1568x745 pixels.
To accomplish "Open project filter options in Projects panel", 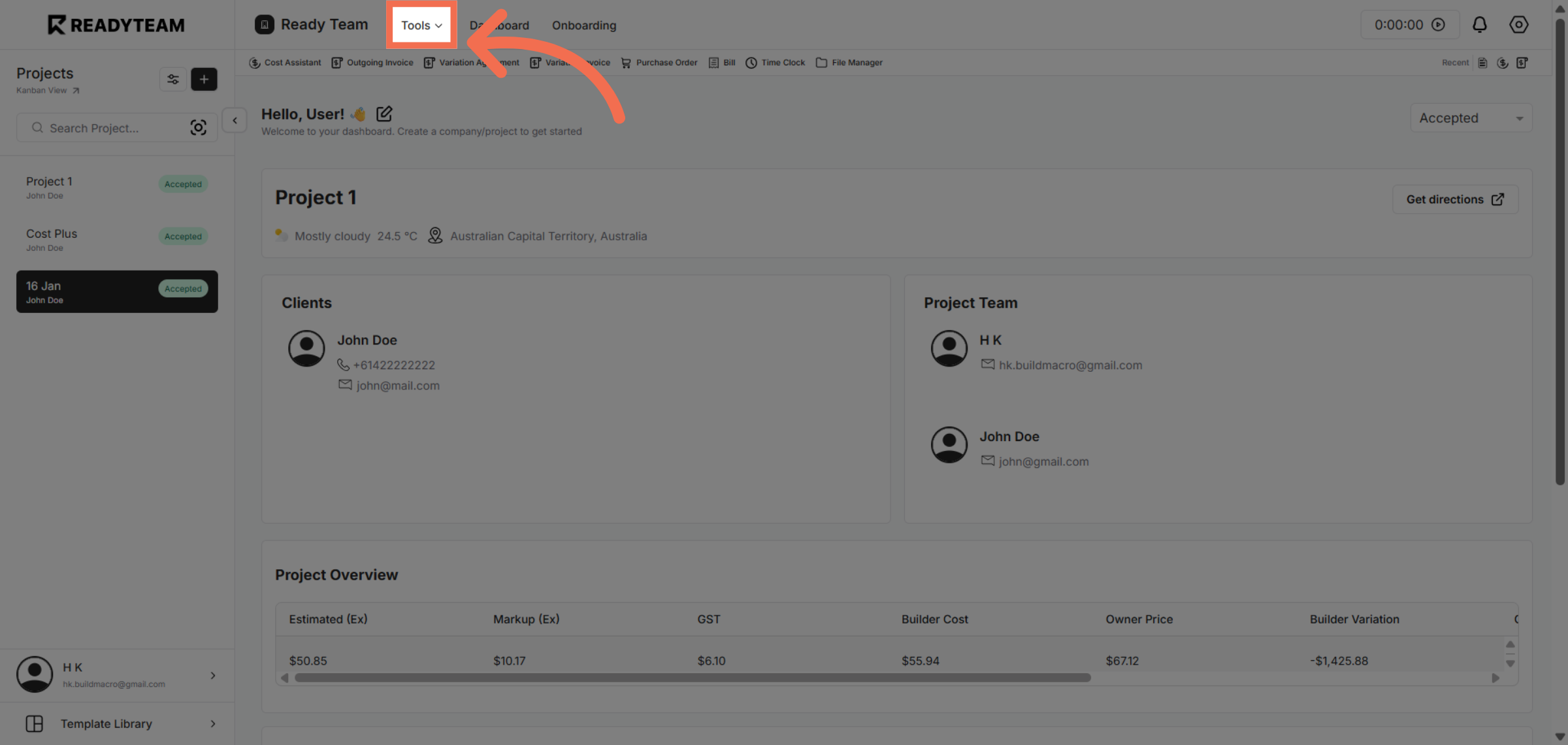I will pyautogui.click(x=172, y=79).
